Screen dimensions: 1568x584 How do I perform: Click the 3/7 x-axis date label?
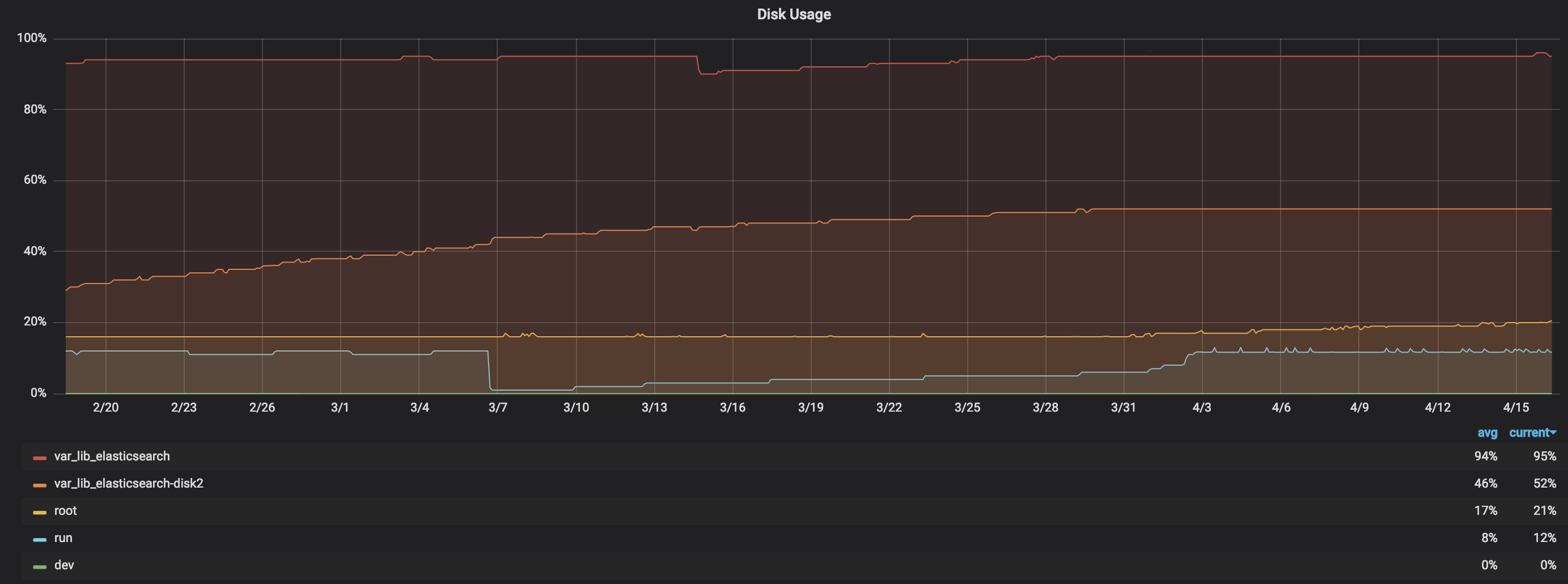coord(497,408)
